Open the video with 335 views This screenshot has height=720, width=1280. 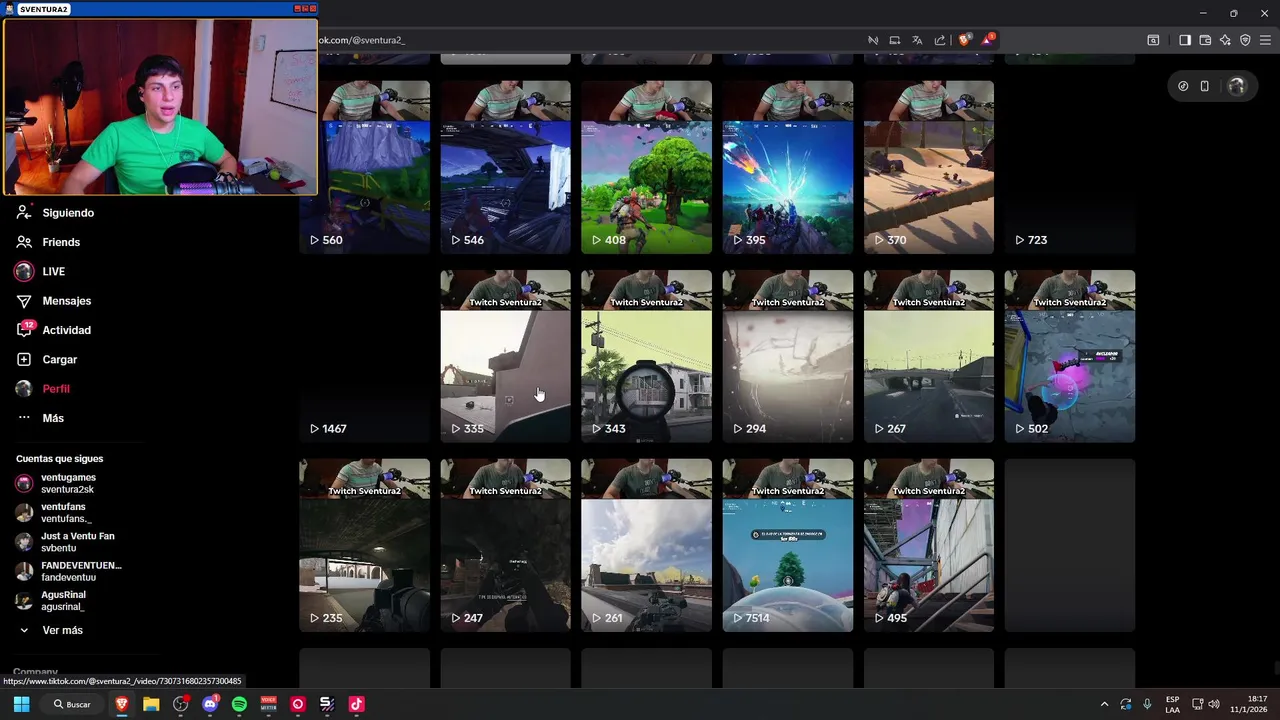coord(505,356)
